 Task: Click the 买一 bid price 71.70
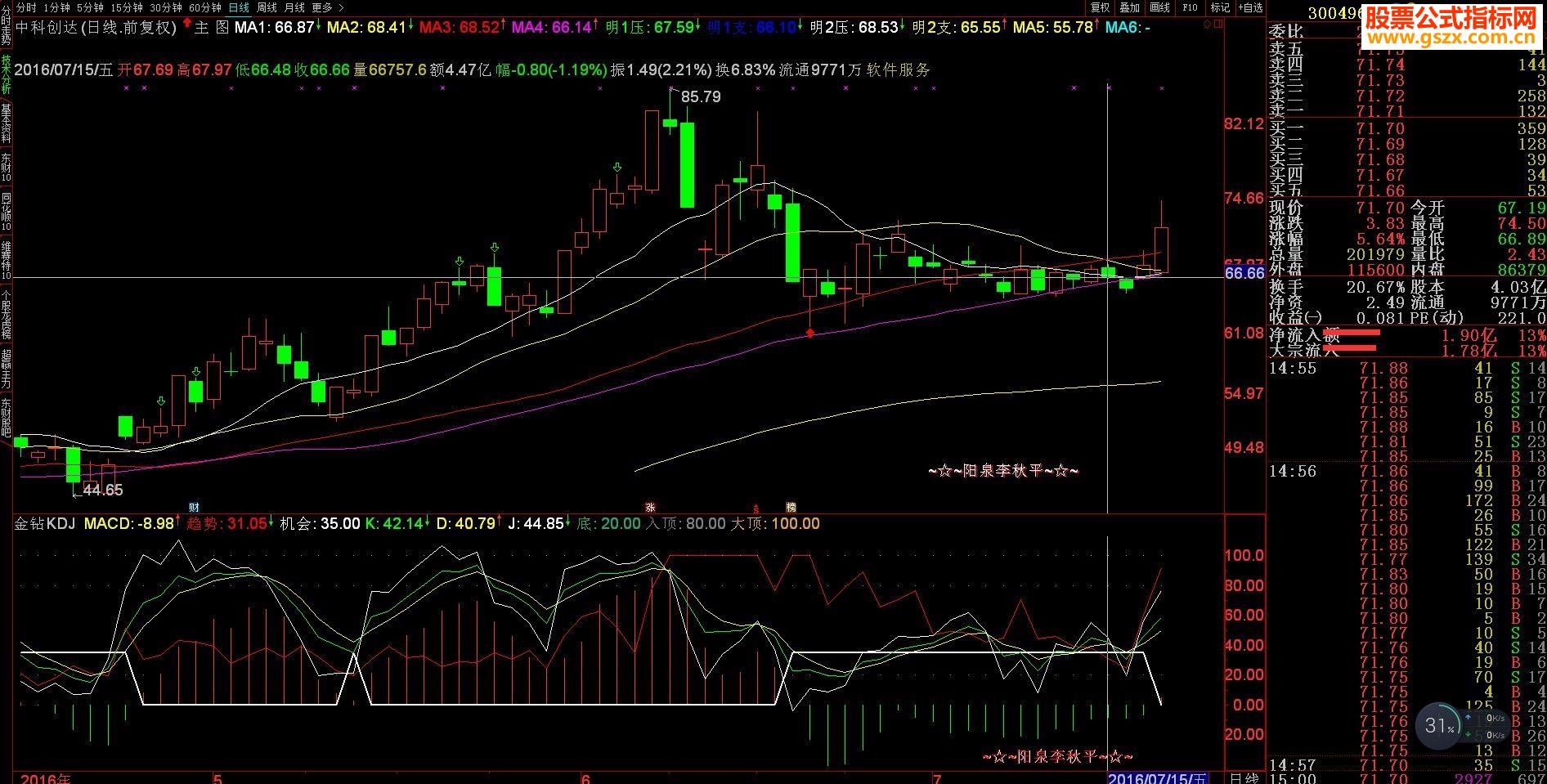click(1380, 128)
